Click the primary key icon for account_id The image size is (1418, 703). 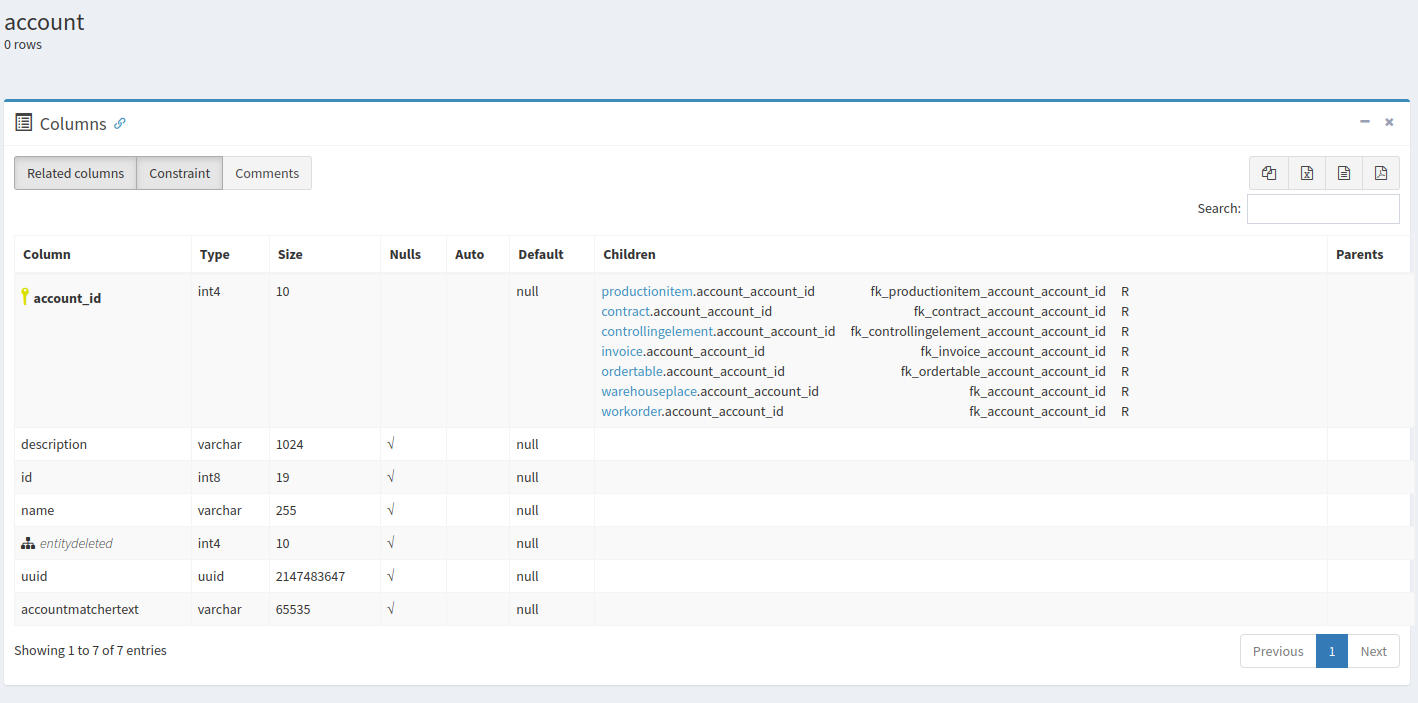click(x=25, y=297)
